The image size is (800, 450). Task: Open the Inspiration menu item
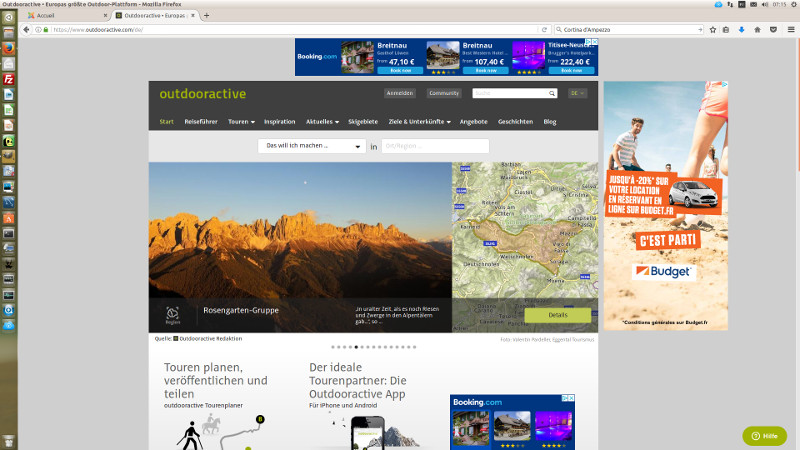coord(280,122)
